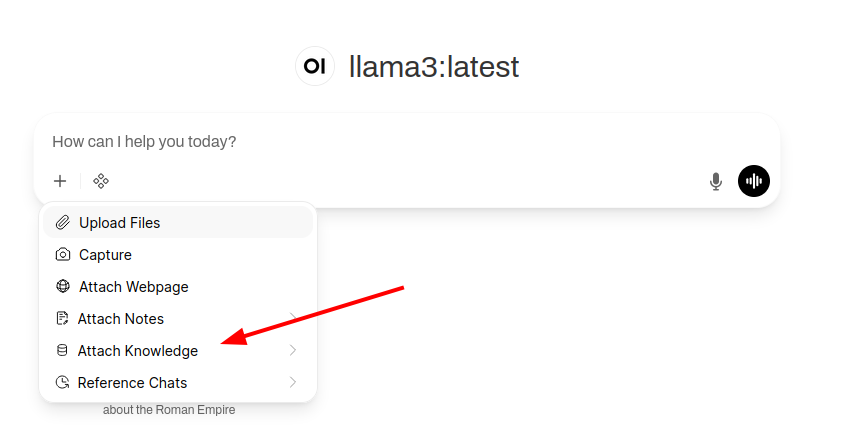Click the plus icon to add attachments
The image size is (853, 434).
pyautogui.click(x=60, y=181)
